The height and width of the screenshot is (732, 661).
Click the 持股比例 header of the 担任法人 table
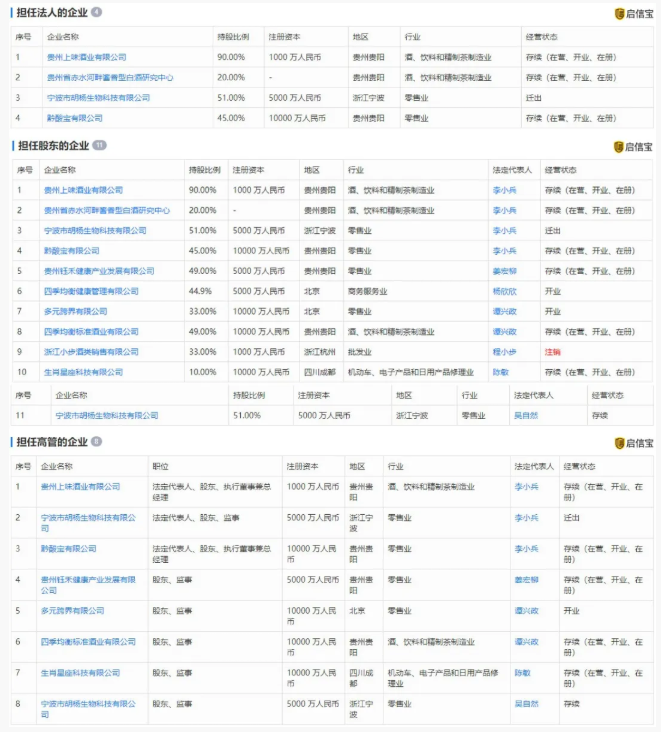point(233,37)
